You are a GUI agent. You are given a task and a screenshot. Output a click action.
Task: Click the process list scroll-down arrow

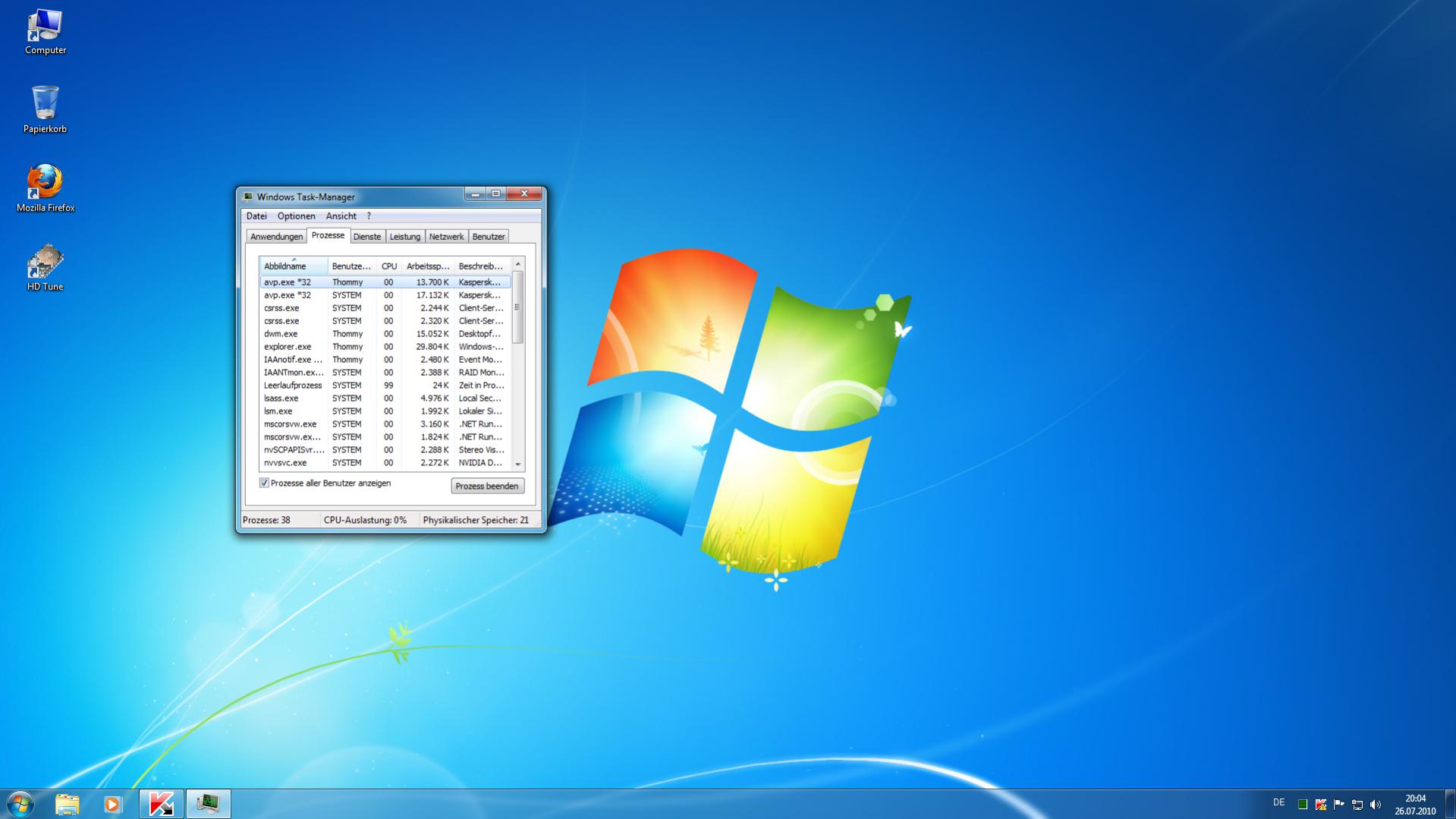[x=518, y=464]
